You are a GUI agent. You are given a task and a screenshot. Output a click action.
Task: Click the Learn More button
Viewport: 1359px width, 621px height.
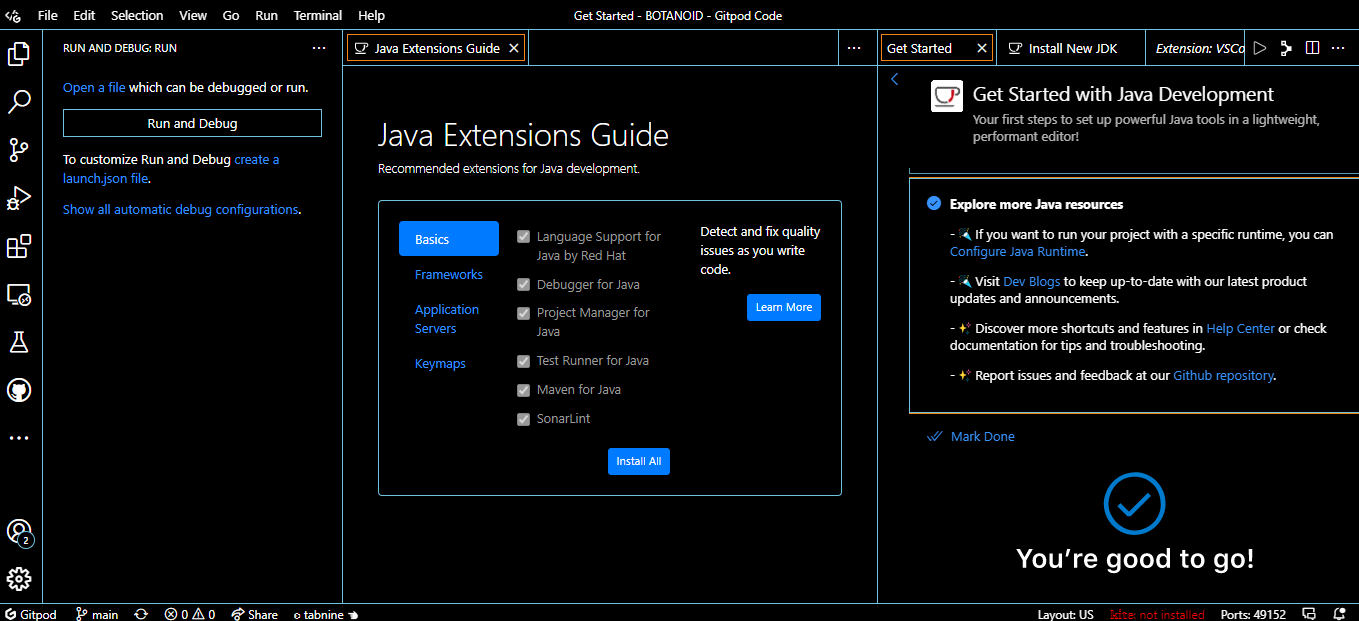[x=784, y=307]
